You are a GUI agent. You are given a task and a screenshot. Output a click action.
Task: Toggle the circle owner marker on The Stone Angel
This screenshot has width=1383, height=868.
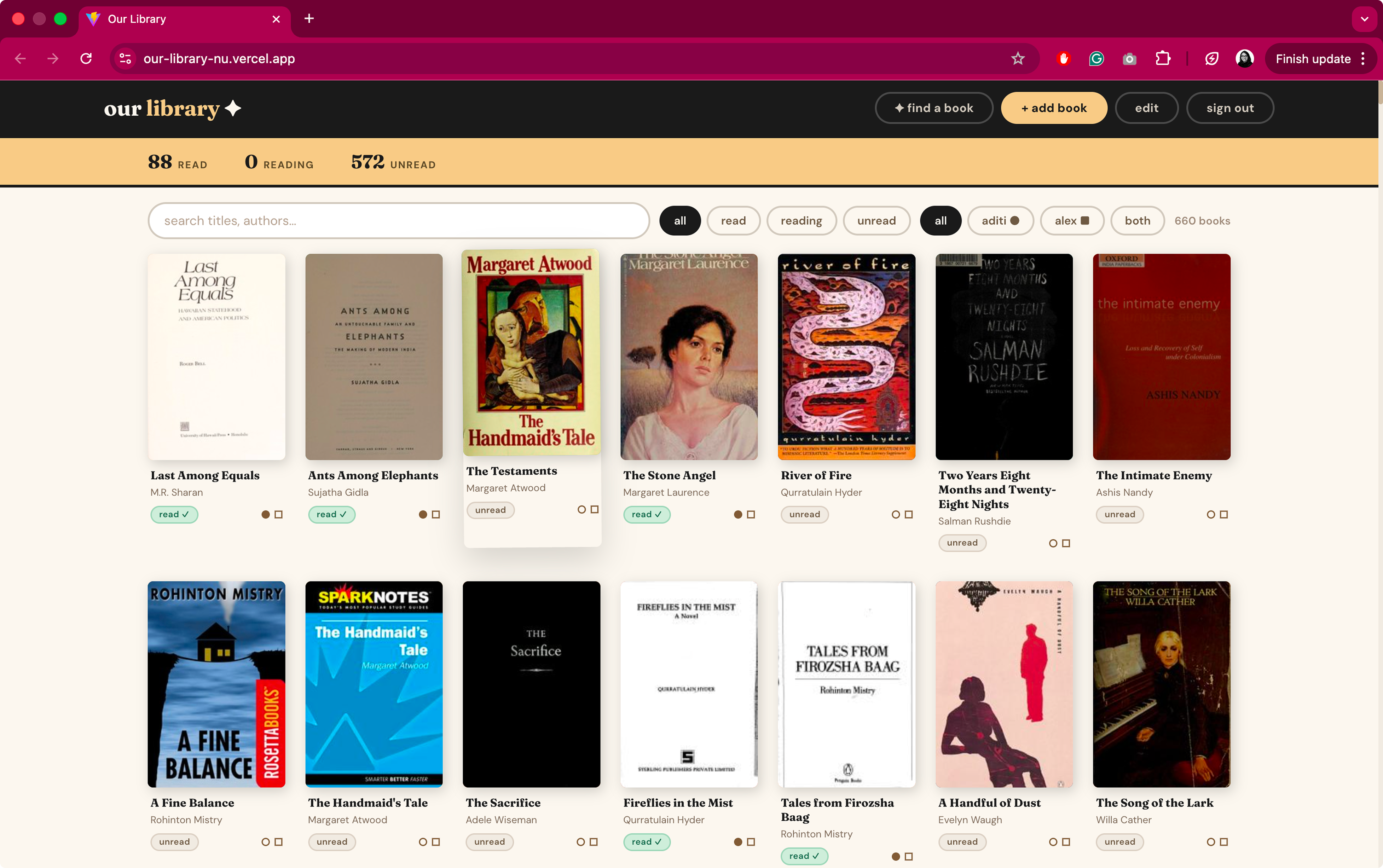pyautogui.click(x=737, y=514)
